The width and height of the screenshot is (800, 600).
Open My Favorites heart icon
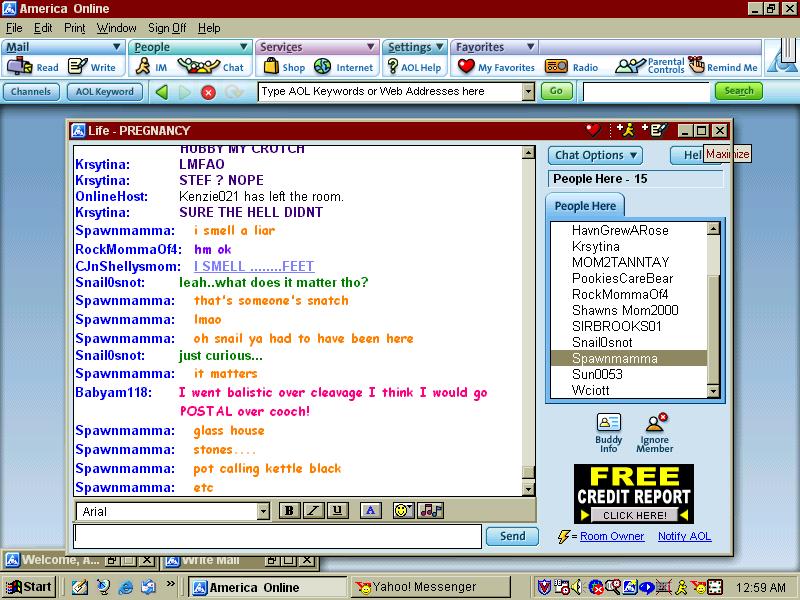(x=495, y=67)
